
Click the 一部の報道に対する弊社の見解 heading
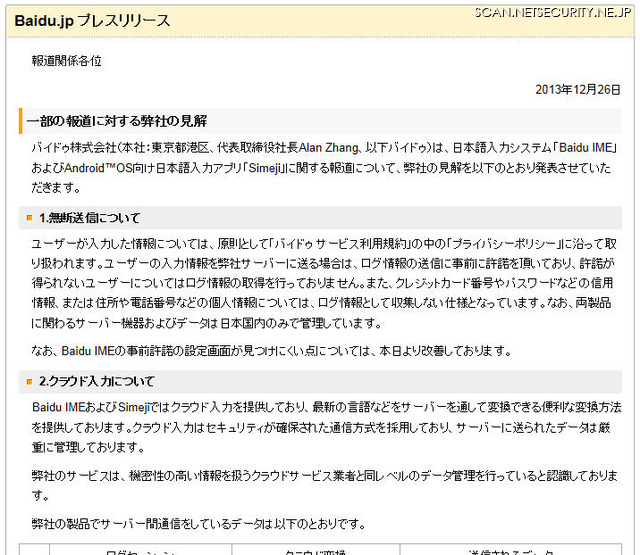coord(118,121)
